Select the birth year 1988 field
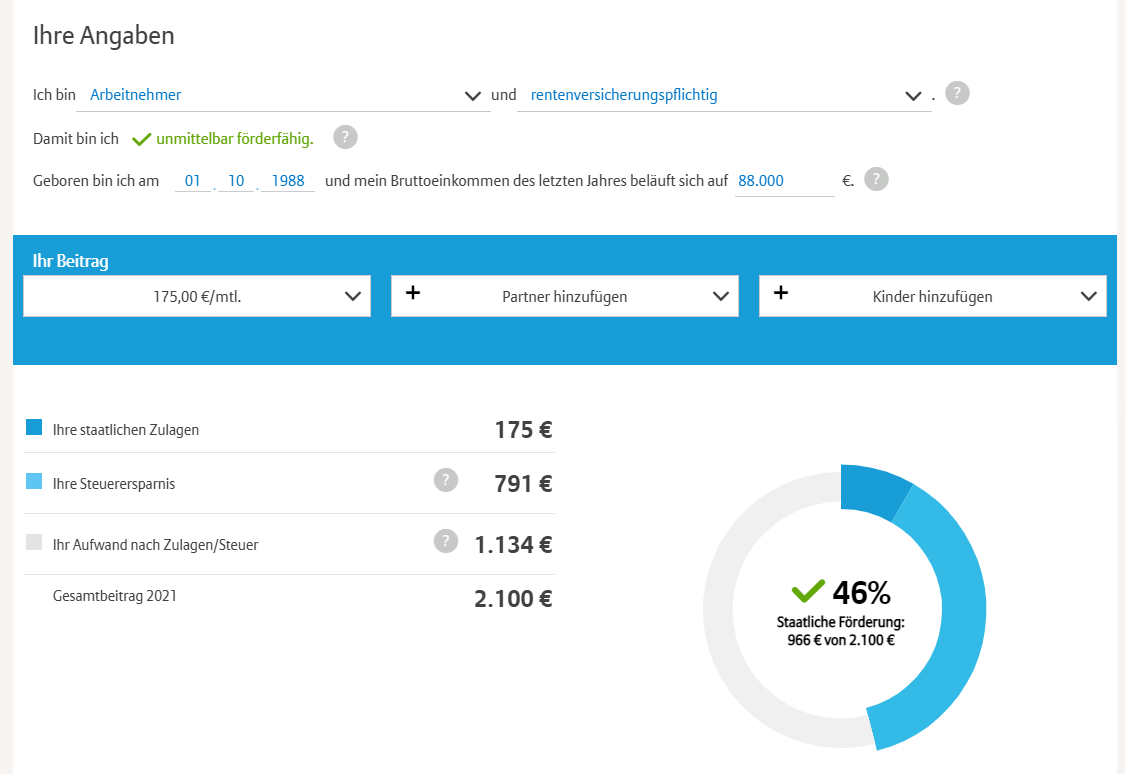1125x774 pixels. click(288, 181)
